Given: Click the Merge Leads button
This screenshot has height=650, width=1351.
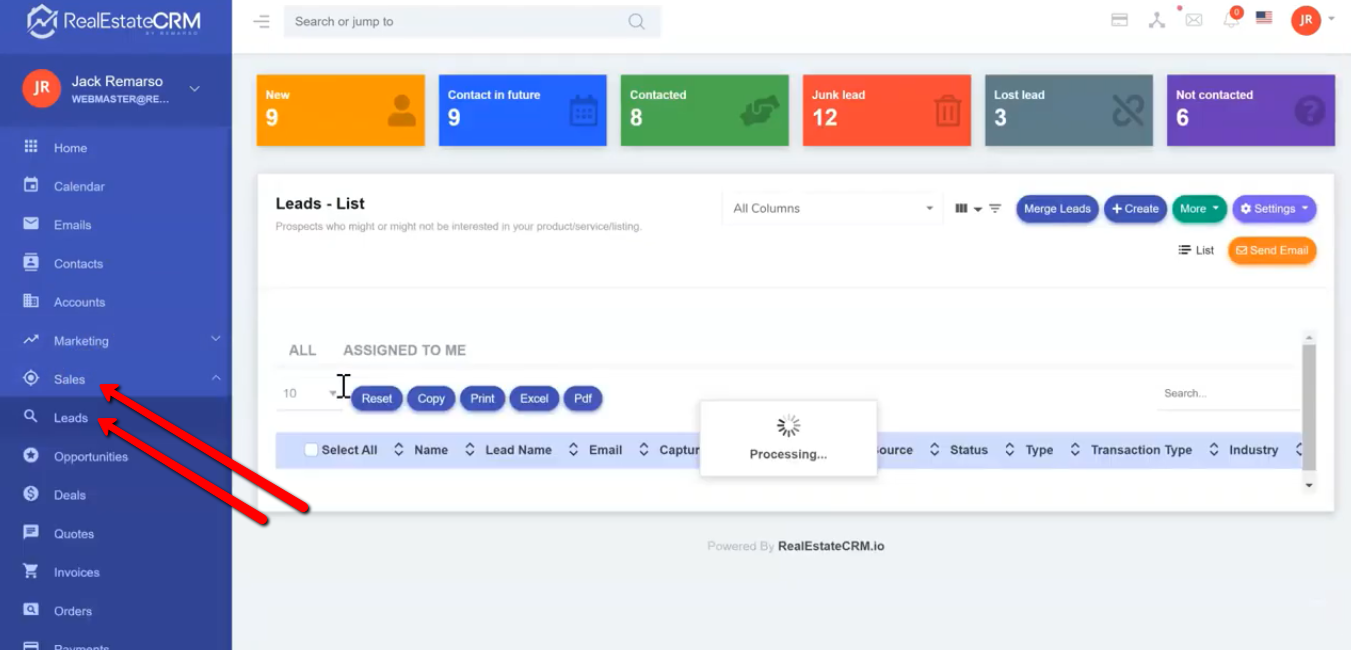Looking at the screenshot, I should coord(1057,208).
